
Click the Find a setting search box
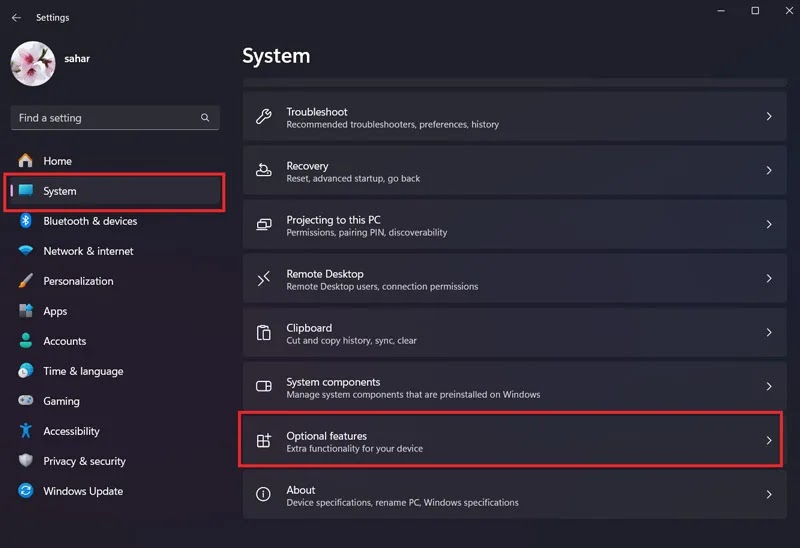(x=115, y=118)
